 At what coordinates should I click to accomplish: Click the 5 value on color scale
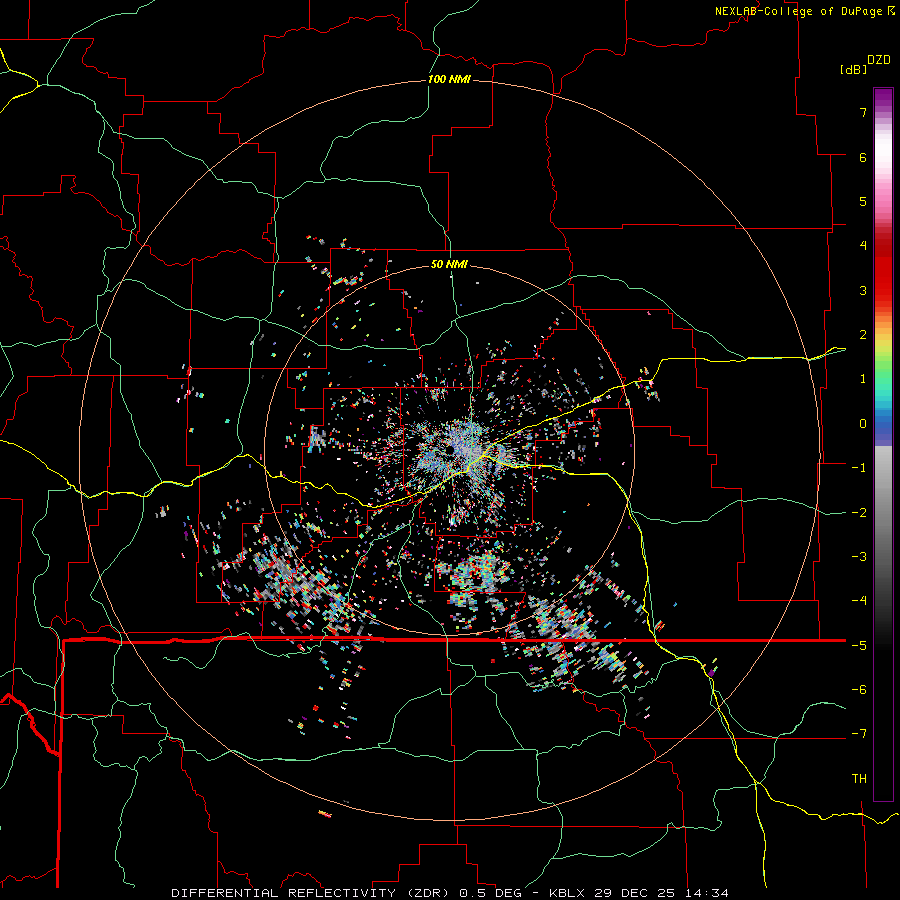click(x=863, y=201)
